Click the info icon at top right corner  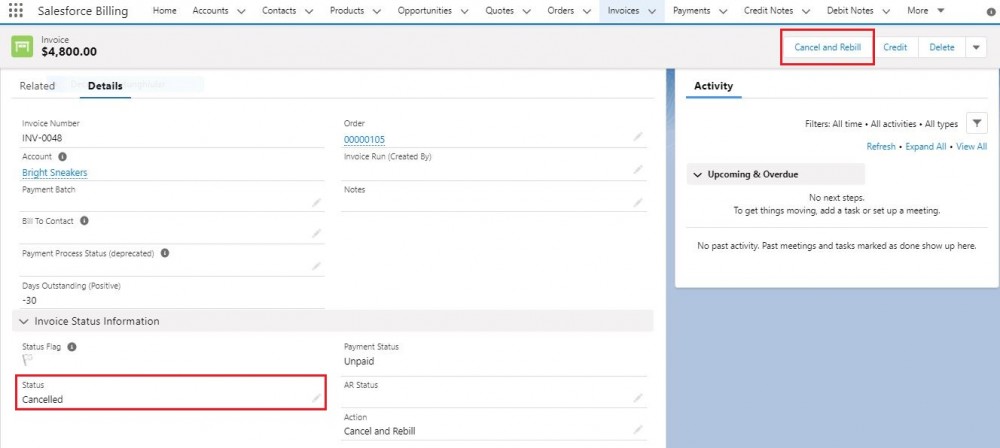990,11
